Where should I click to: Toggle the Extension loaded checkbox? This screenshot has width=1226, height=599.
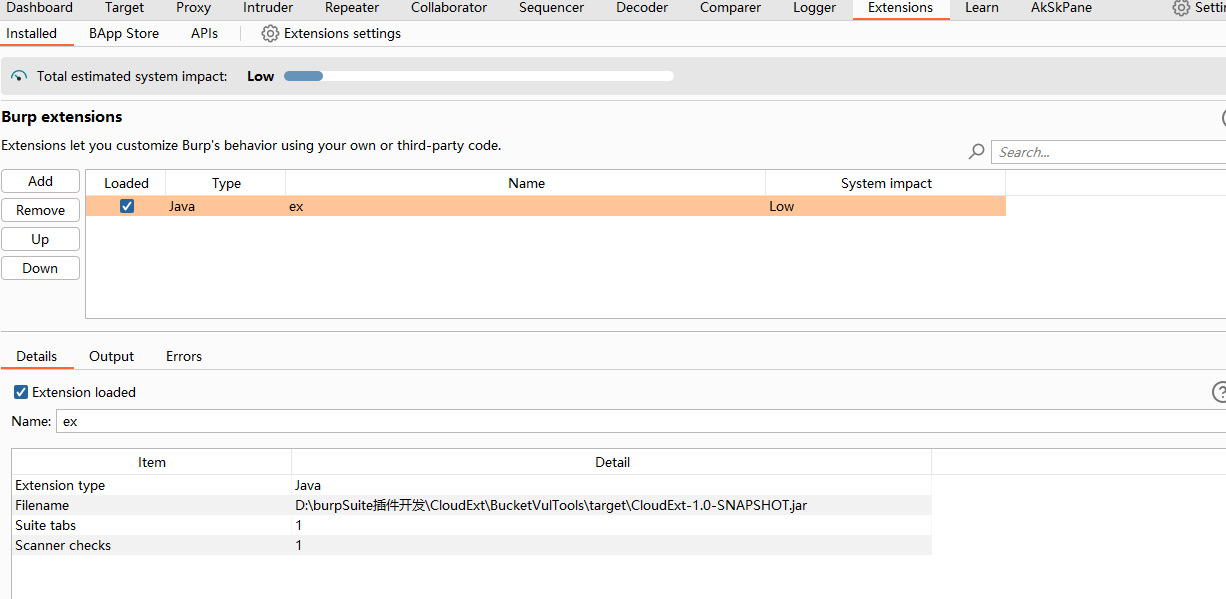(x=21, y=392)
